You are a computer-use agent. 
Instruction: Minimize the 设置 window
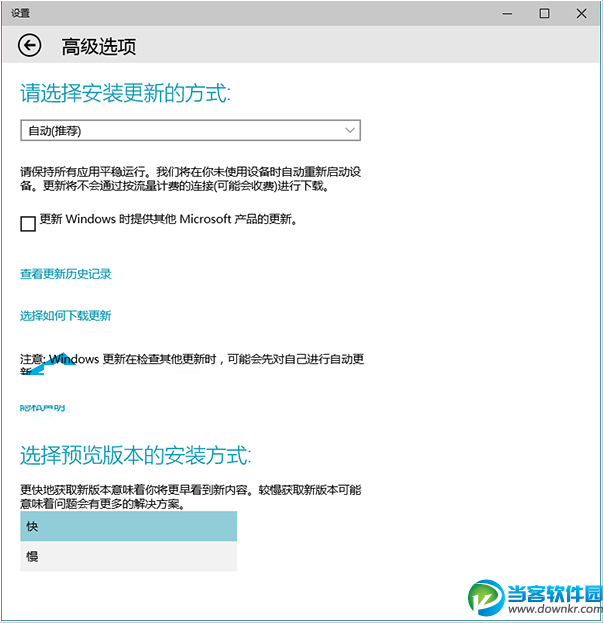point(507,14)
